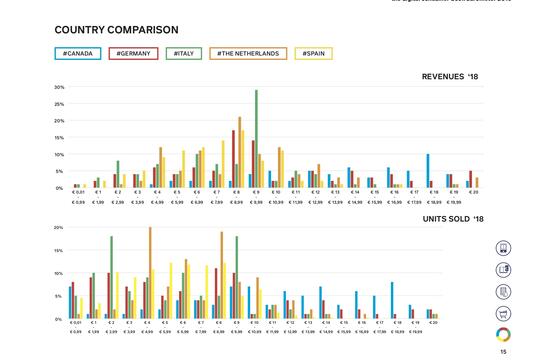Click the green Italy € 2 bar in Units Sold
The height and width of the screenshot is (360, 540).
tap(111, 277)
